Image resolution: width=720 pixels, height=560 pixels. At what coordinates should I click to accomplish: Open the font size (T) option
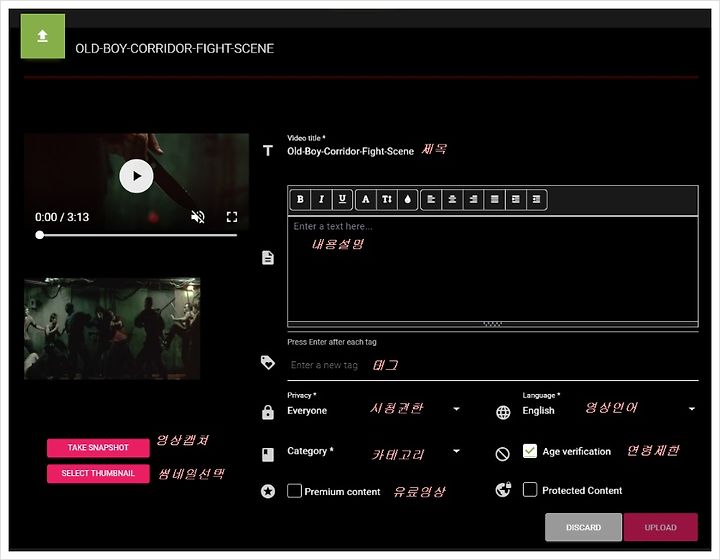[387, 199]
